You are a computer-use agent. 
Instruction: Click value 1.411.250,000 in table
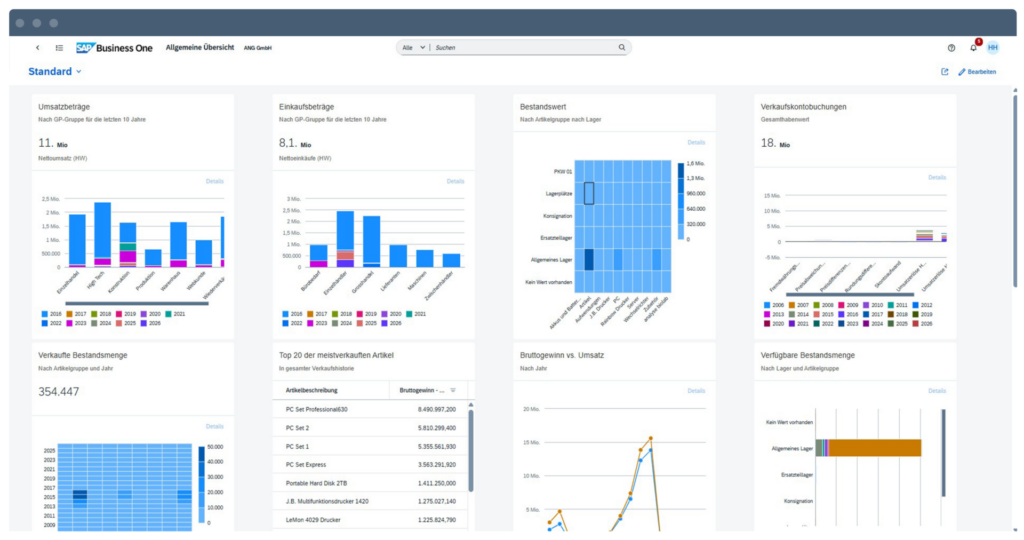[x=437, y=483]
